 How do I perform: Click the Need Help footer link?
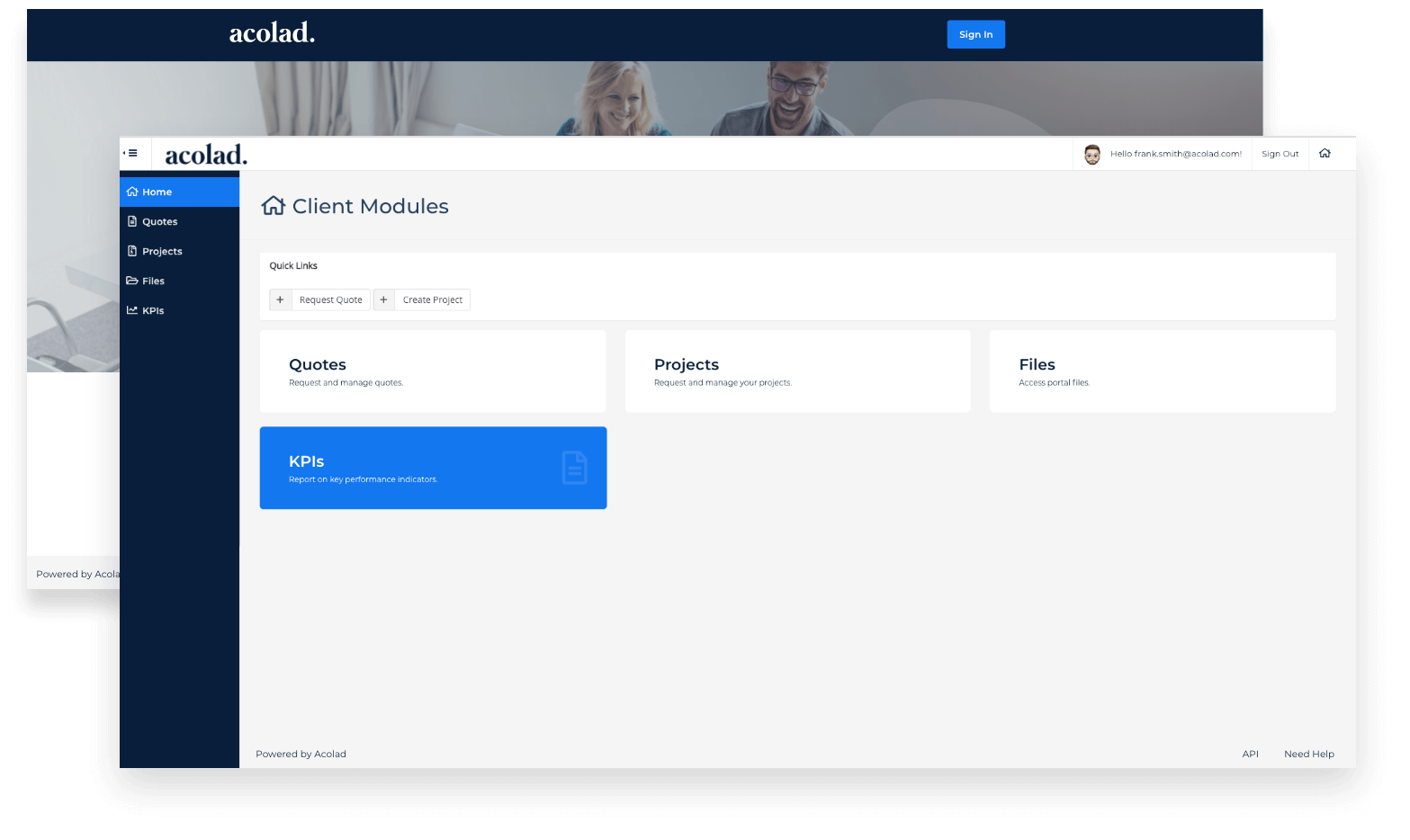1309,754
